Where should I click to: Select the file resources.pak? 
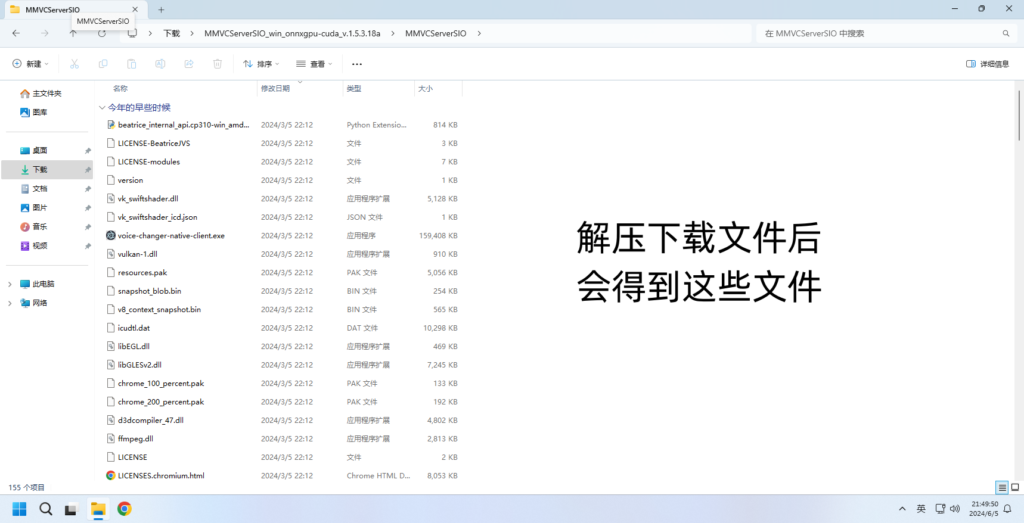tap(142, 272)
